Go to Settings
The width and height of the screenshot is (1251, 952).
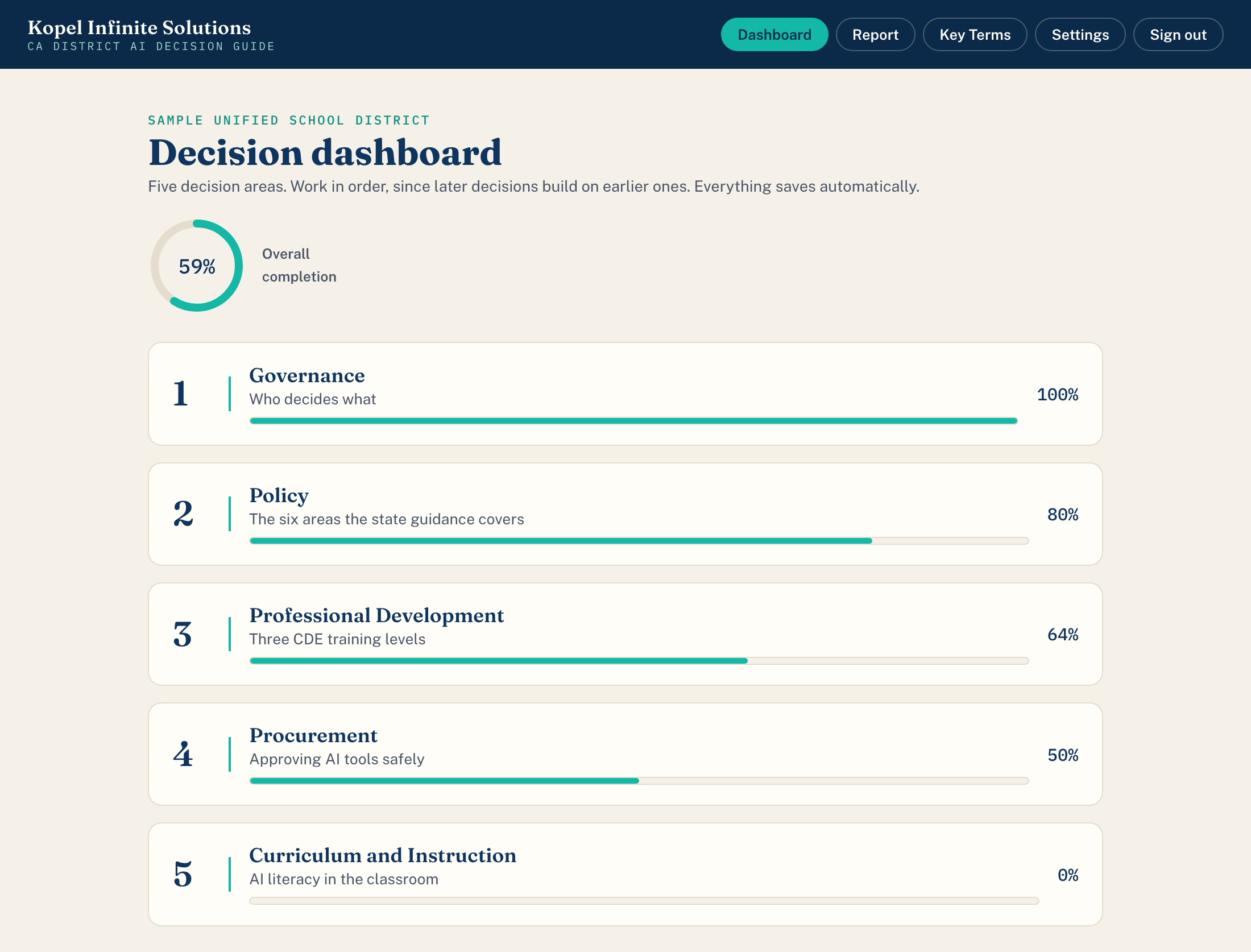click(1080, 35)
